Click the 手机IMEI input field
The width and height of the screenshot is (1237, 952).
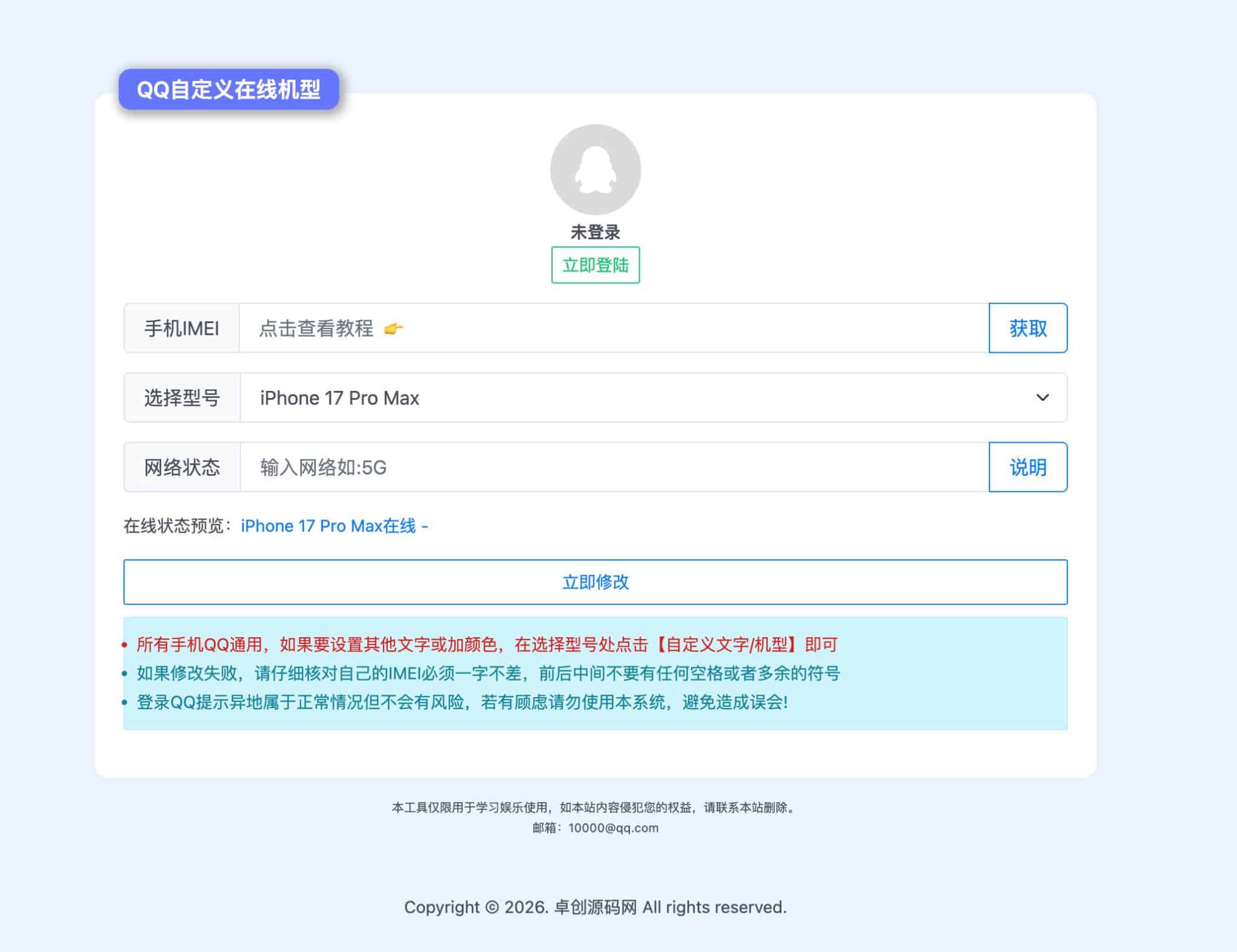(x=614, y=328)
